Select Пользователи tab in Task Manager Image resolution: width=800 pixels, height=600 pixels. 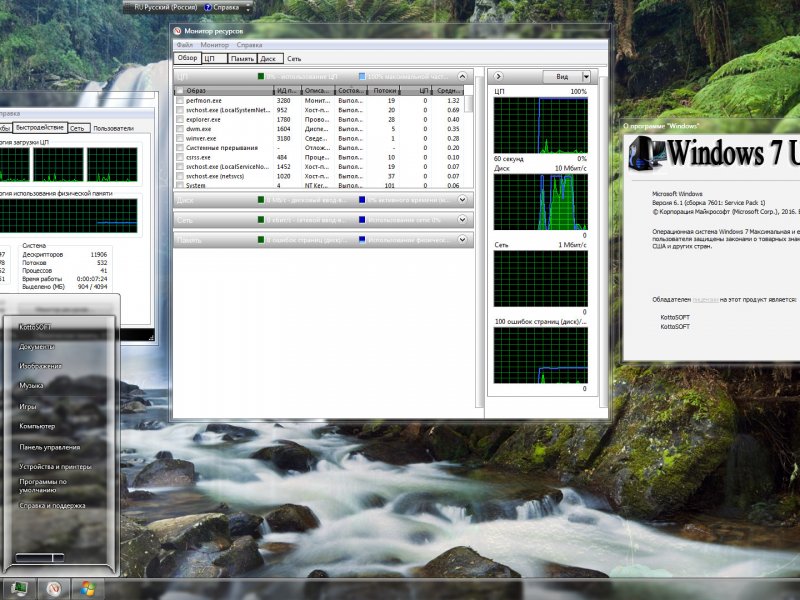click(113, 129)
